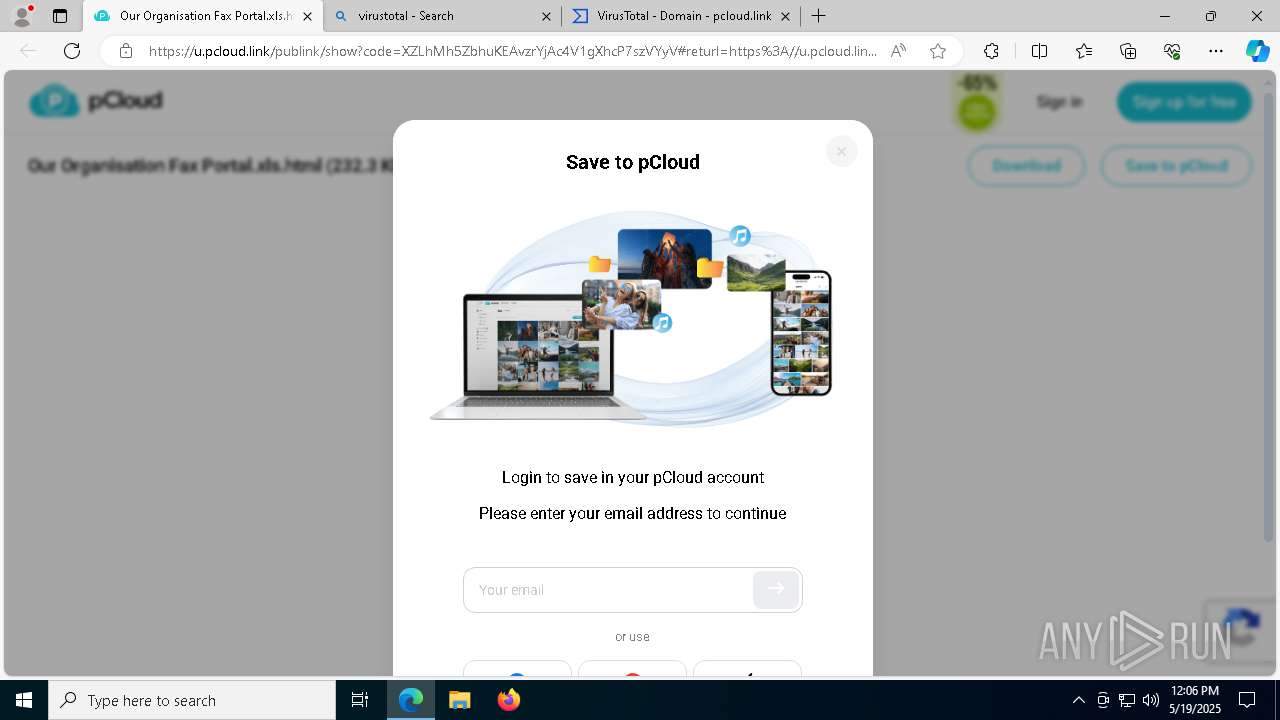Open the Copilot icon
1280x720 pixels.
[1257, 51]
